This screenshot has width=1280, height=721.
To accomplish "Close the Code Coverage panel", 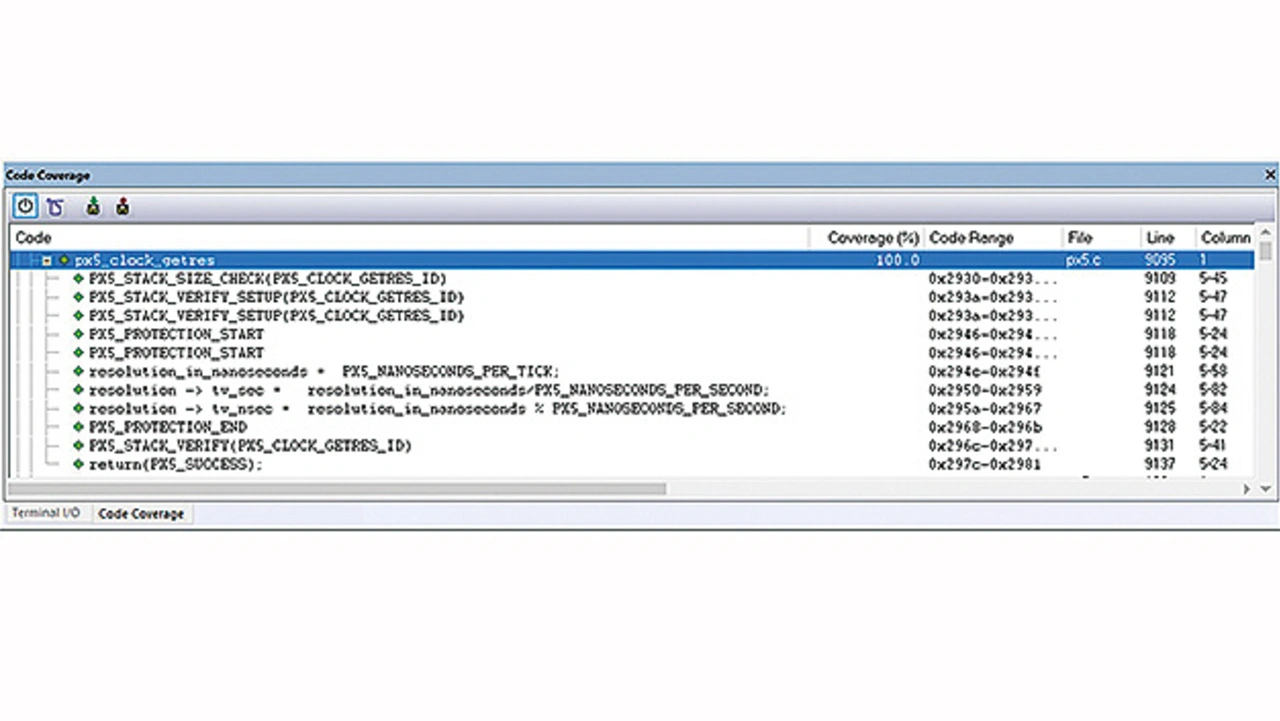I will coord(1270,175).
